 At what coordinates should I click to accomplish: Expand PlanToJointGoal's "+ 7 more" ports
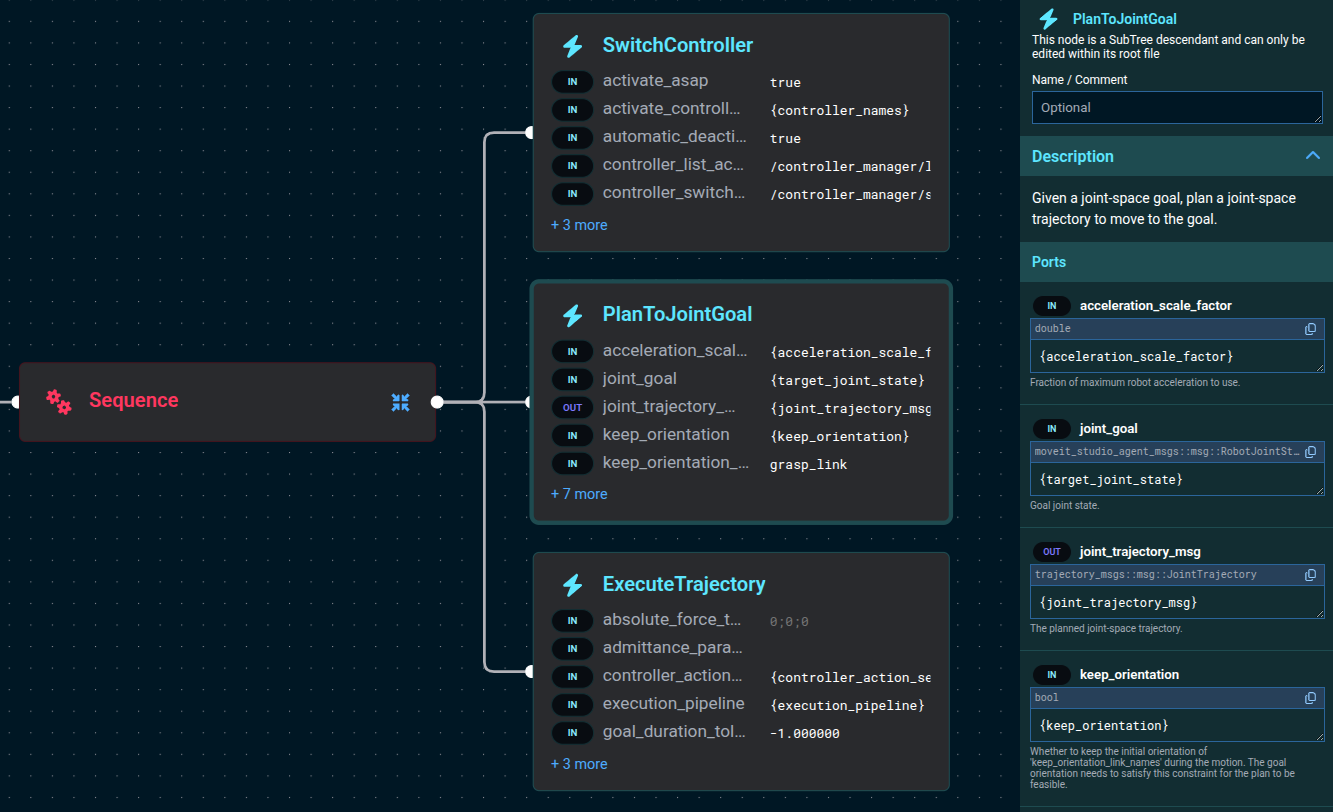click(579, 494)
